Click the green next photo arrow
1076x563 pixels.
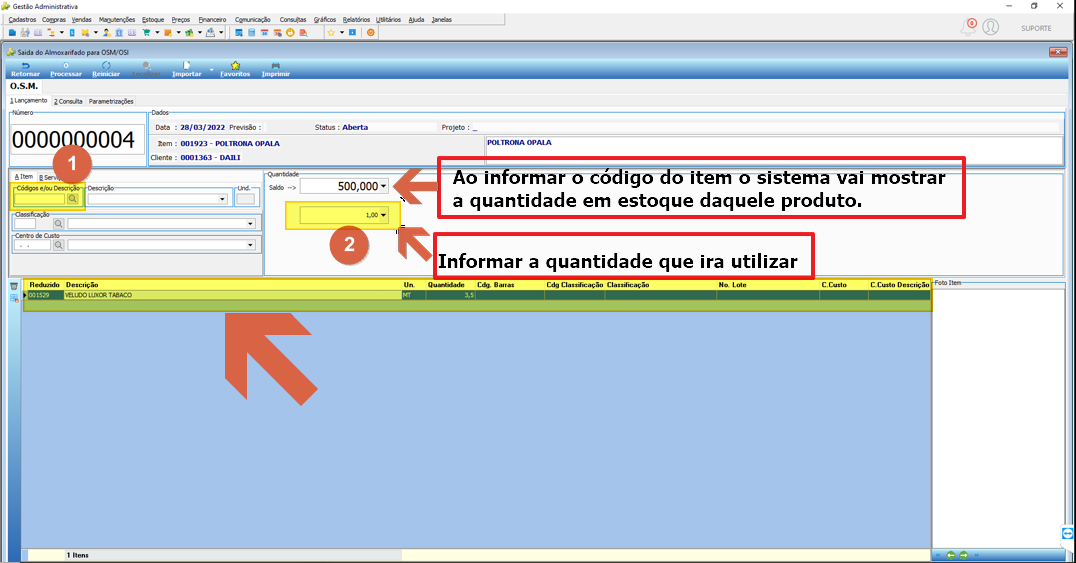click(963, 555)
